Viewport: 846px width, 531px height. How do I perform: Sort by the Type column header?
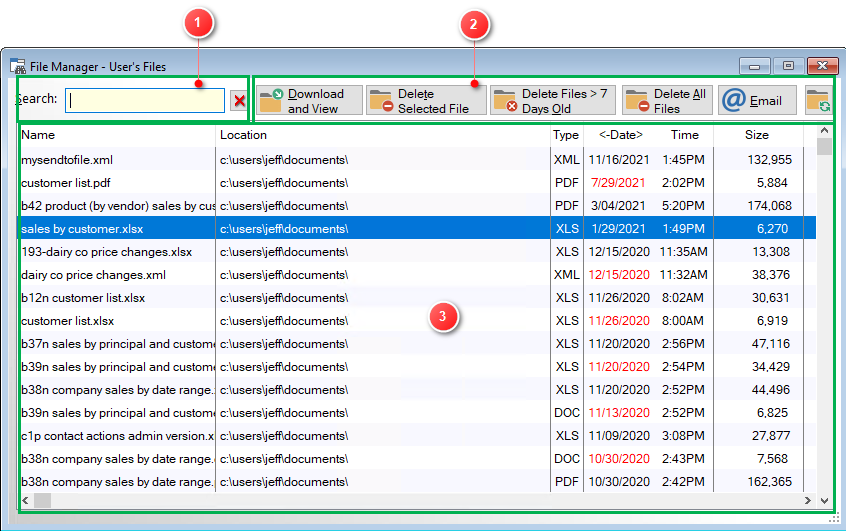(x=566, y=135)
